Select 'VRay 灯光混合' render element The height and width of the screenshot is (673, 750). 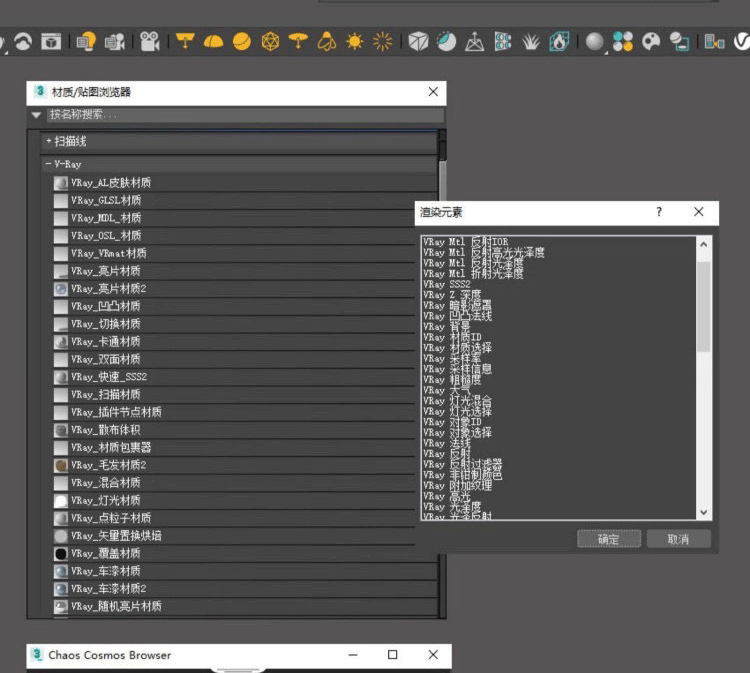click(x=457, y=401)
